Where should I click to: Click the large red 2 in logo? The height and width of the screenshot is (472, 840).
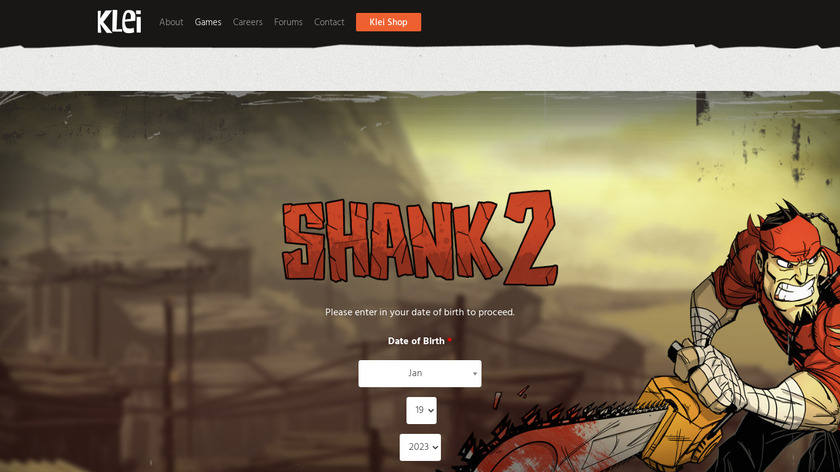(x=531, y=237)
